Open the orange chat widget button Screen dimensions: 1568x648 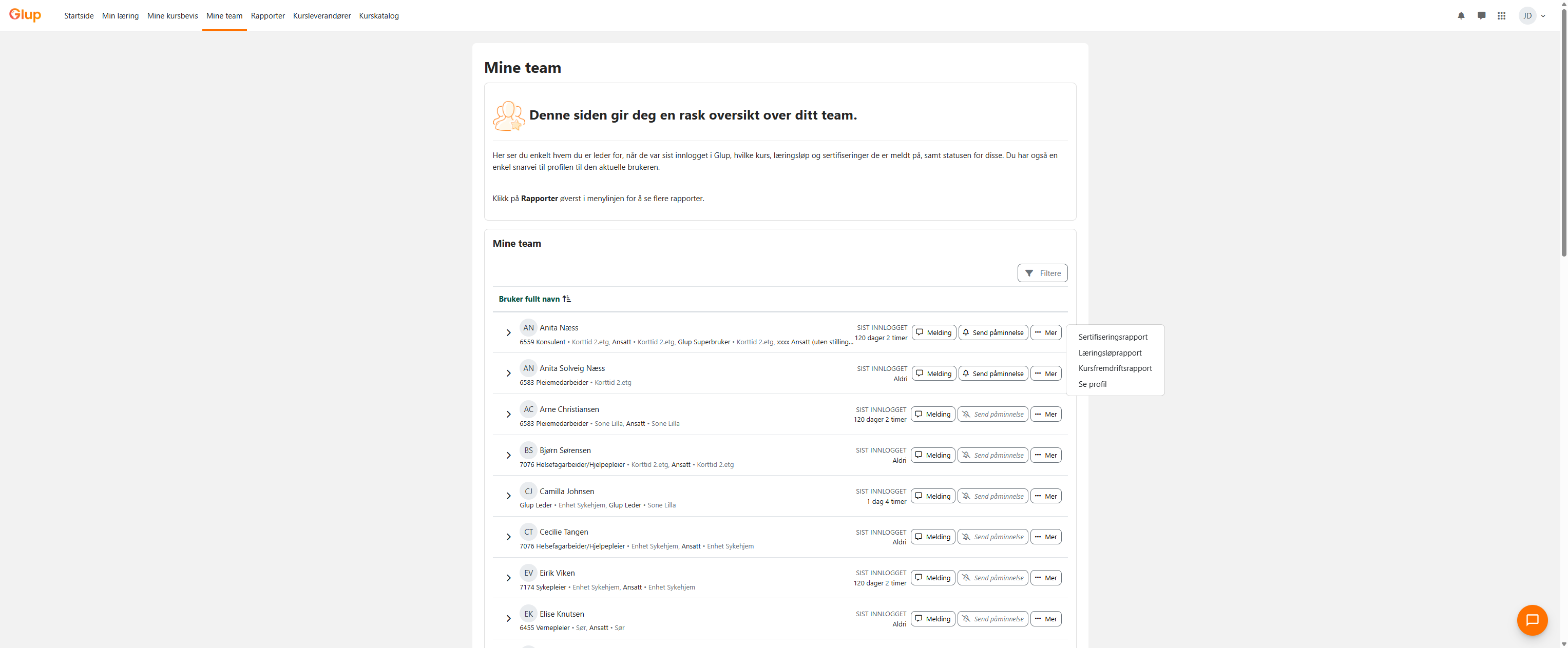(x=1532, y=619)
